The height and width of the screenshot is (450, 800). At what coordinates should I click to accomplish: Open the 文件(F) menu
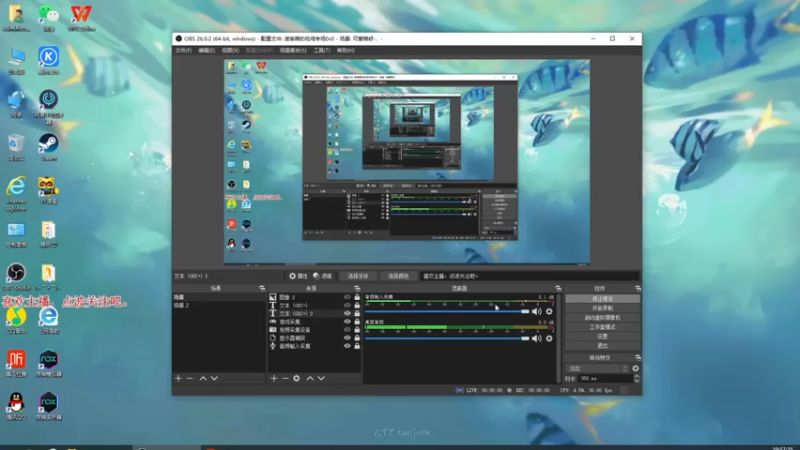click(183, 51)
